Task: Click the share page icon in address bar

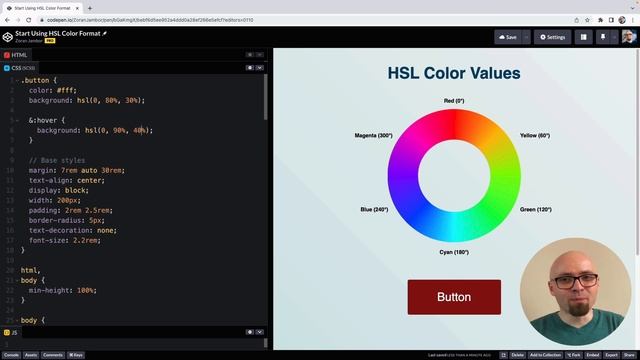Action: [x=576, y=20]
